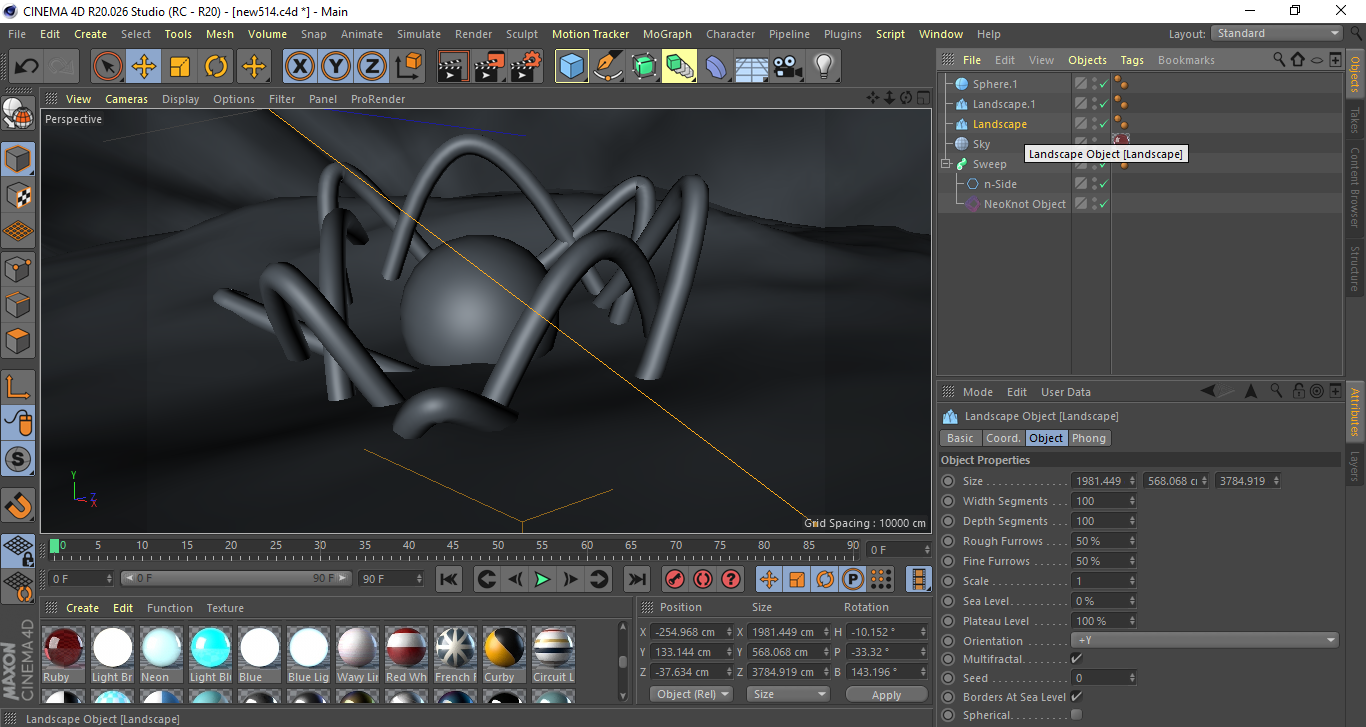The image size is (1366, 727).
Task: Open Edit Render Settings
Action: click(x=526, y=67)
